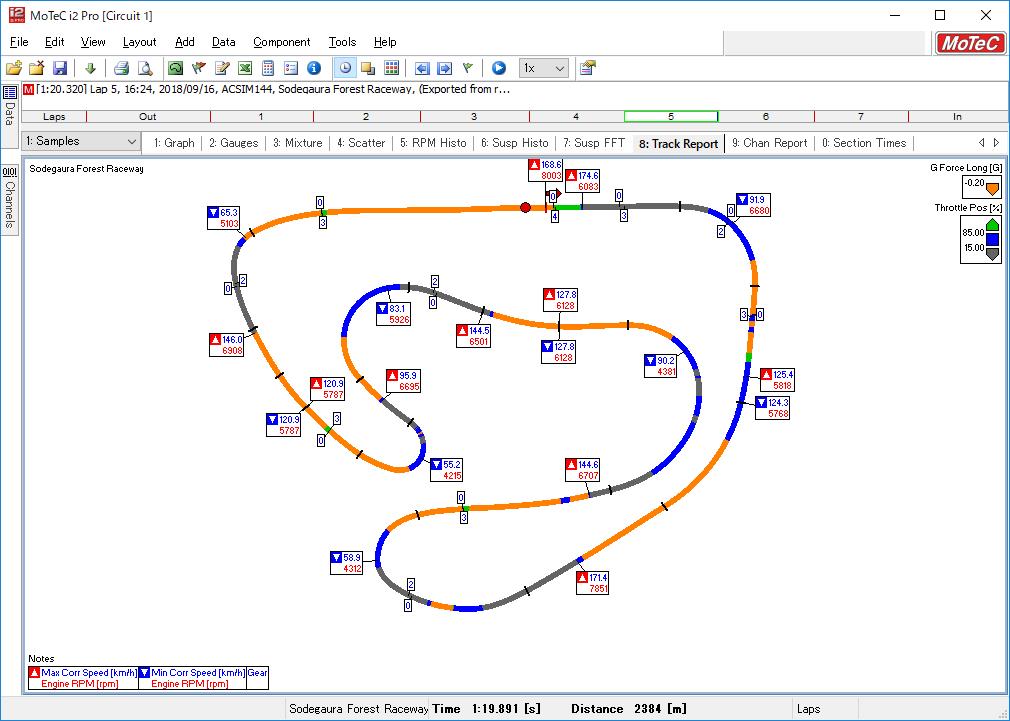This screenshot has width=1010, height=721.
Task: Switch to the '3: Mixture' tab
Action: 298,143
